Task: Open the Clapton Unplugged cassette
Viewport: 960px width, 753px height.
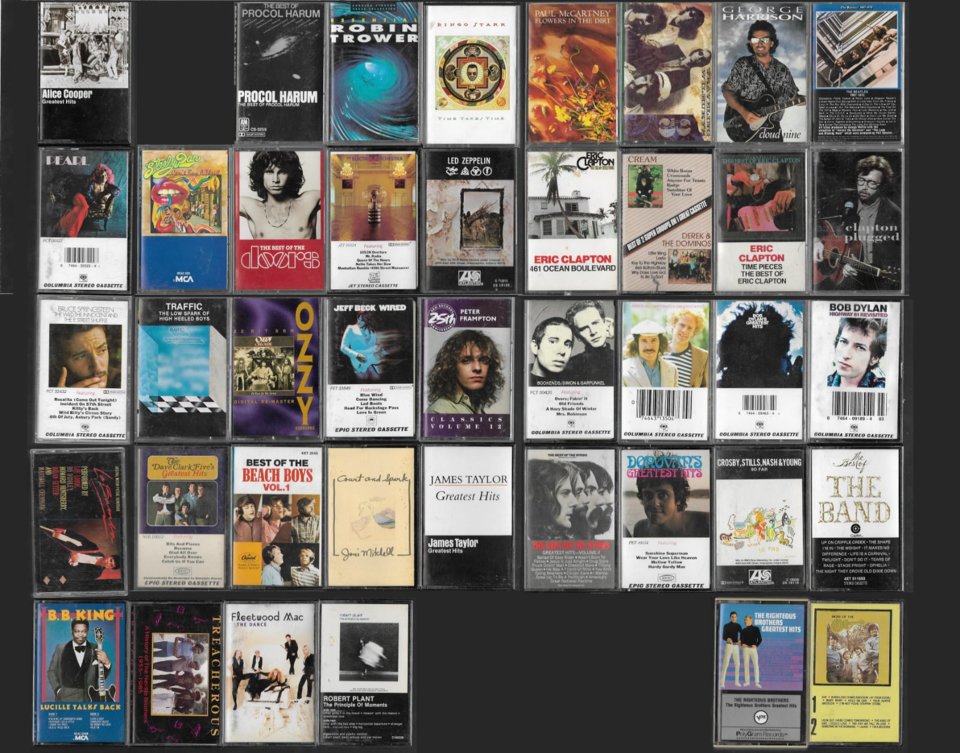Action: click(858, 220)
